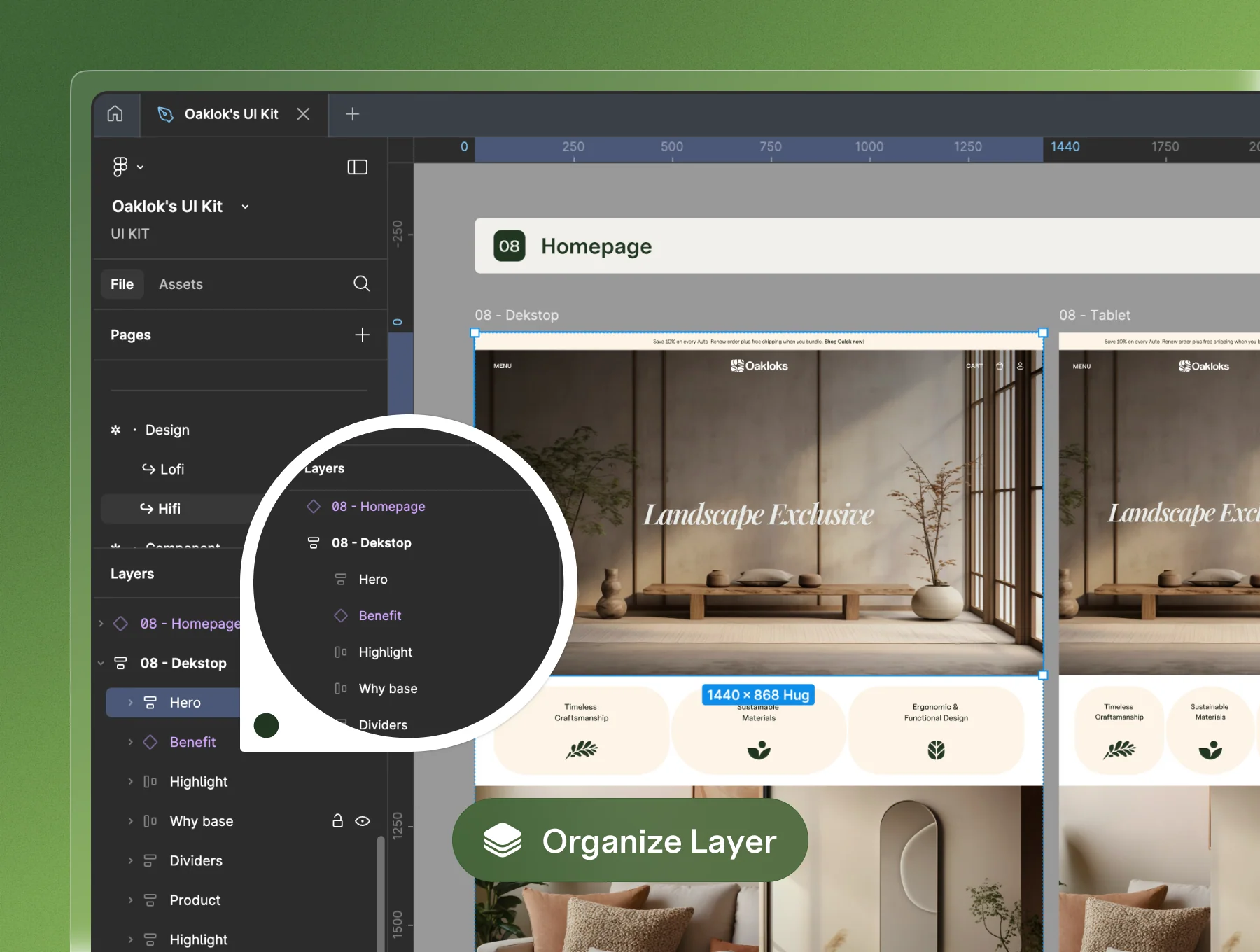The image size is (1260, 952).
Task: Open the Oaklok's UI Kit file name dropdown
Action: 245,206
